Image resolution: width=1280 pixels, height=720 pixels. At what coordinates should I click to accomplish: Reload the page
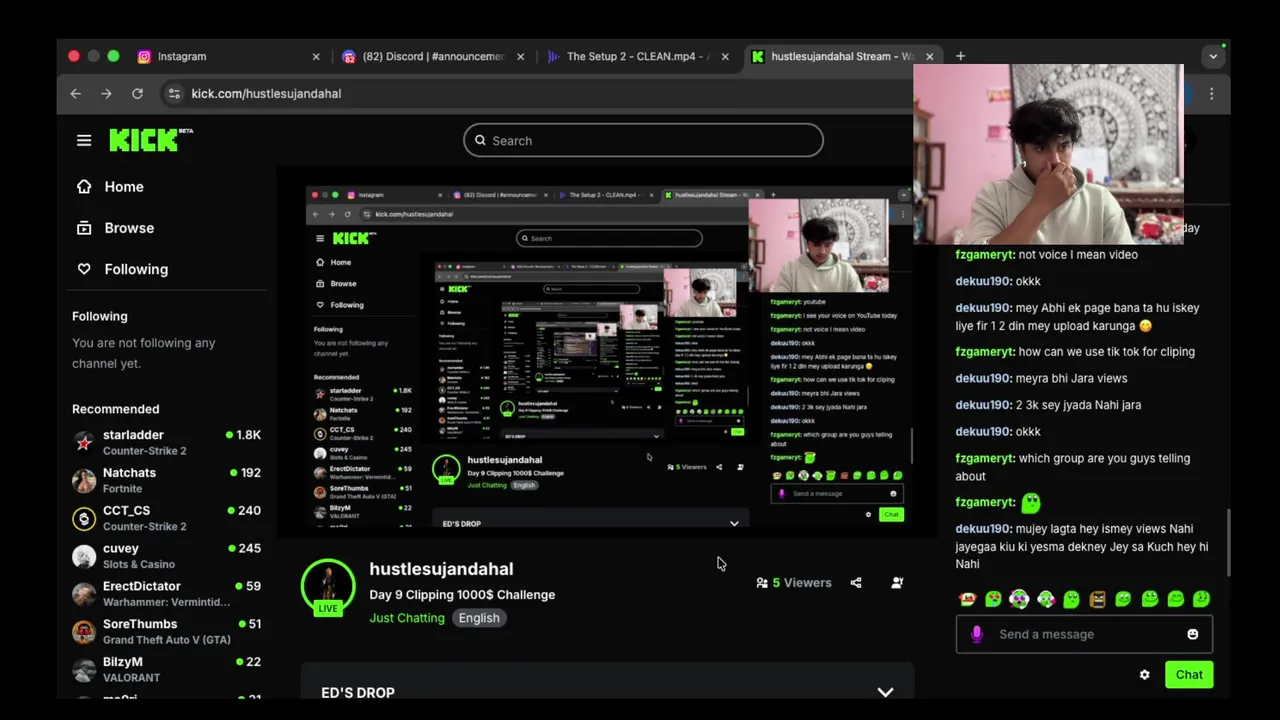137,93
